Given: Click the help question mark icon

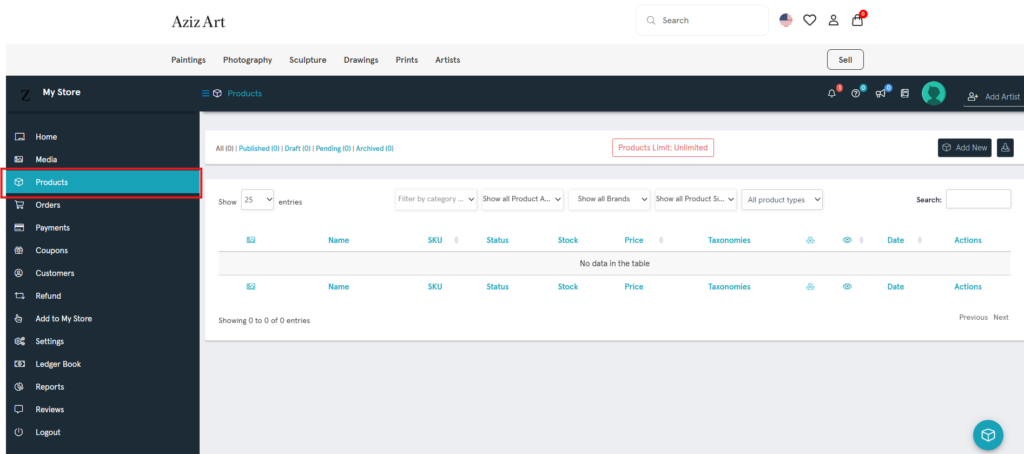Looking at the screenshot, I should coord(855,94).
